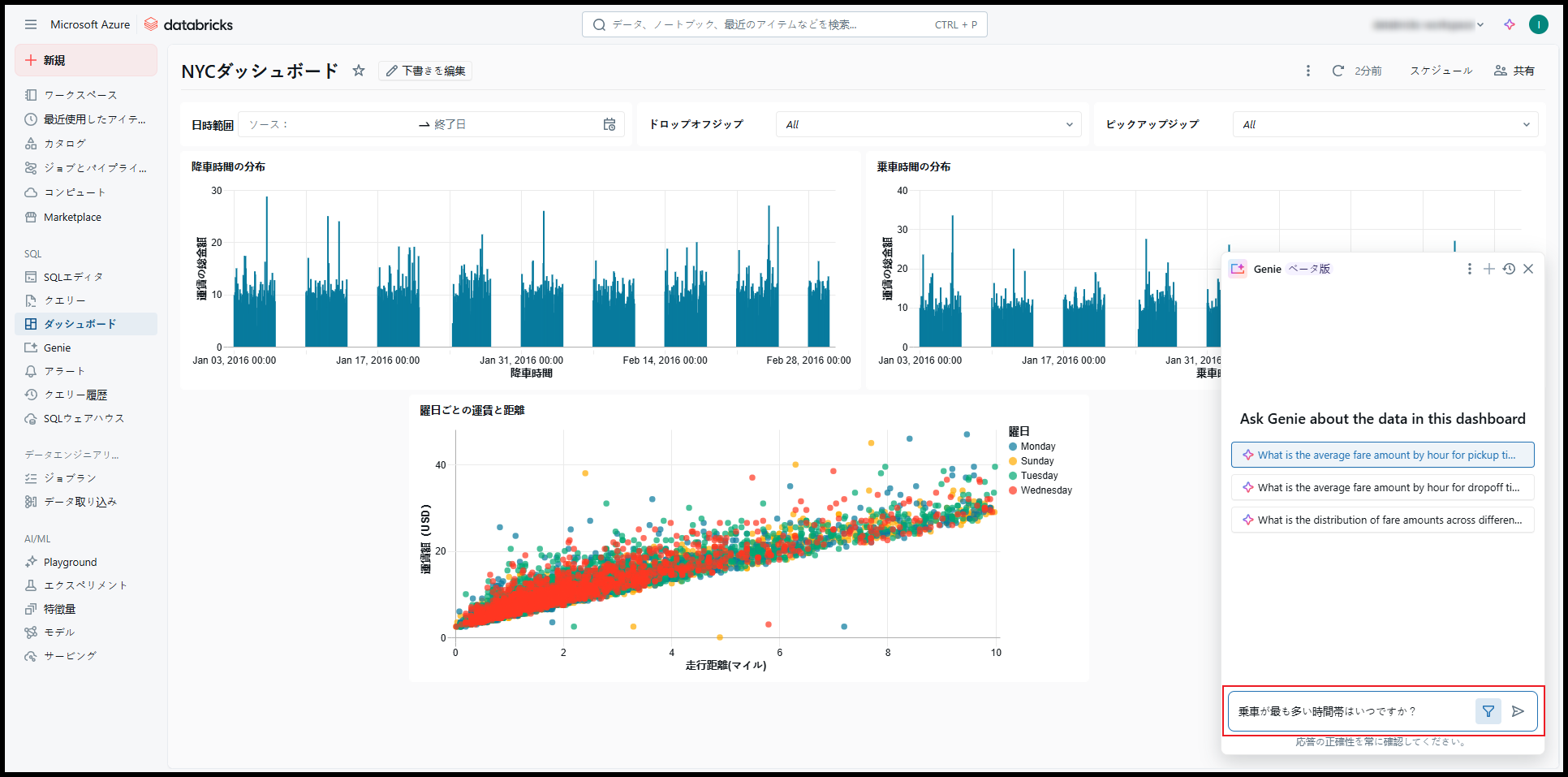1568x777 pixels.
Task: Click the assistant sparkle icon in header
Action: [1510, 24]
